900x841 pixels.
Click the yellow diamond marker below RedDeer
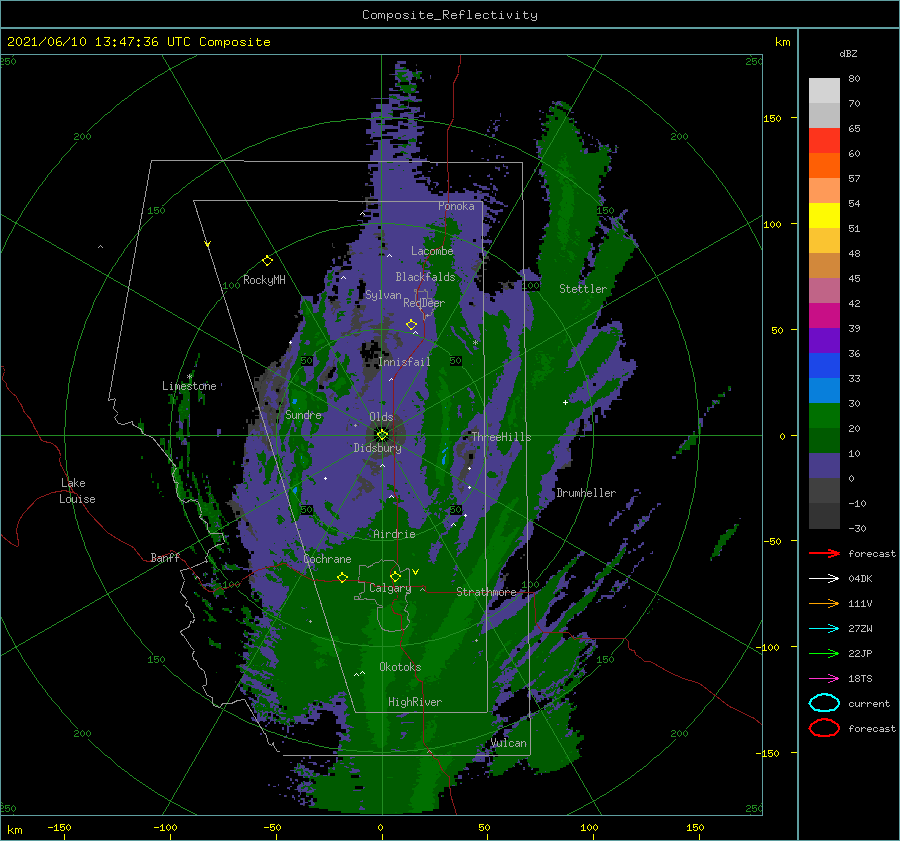411,325
